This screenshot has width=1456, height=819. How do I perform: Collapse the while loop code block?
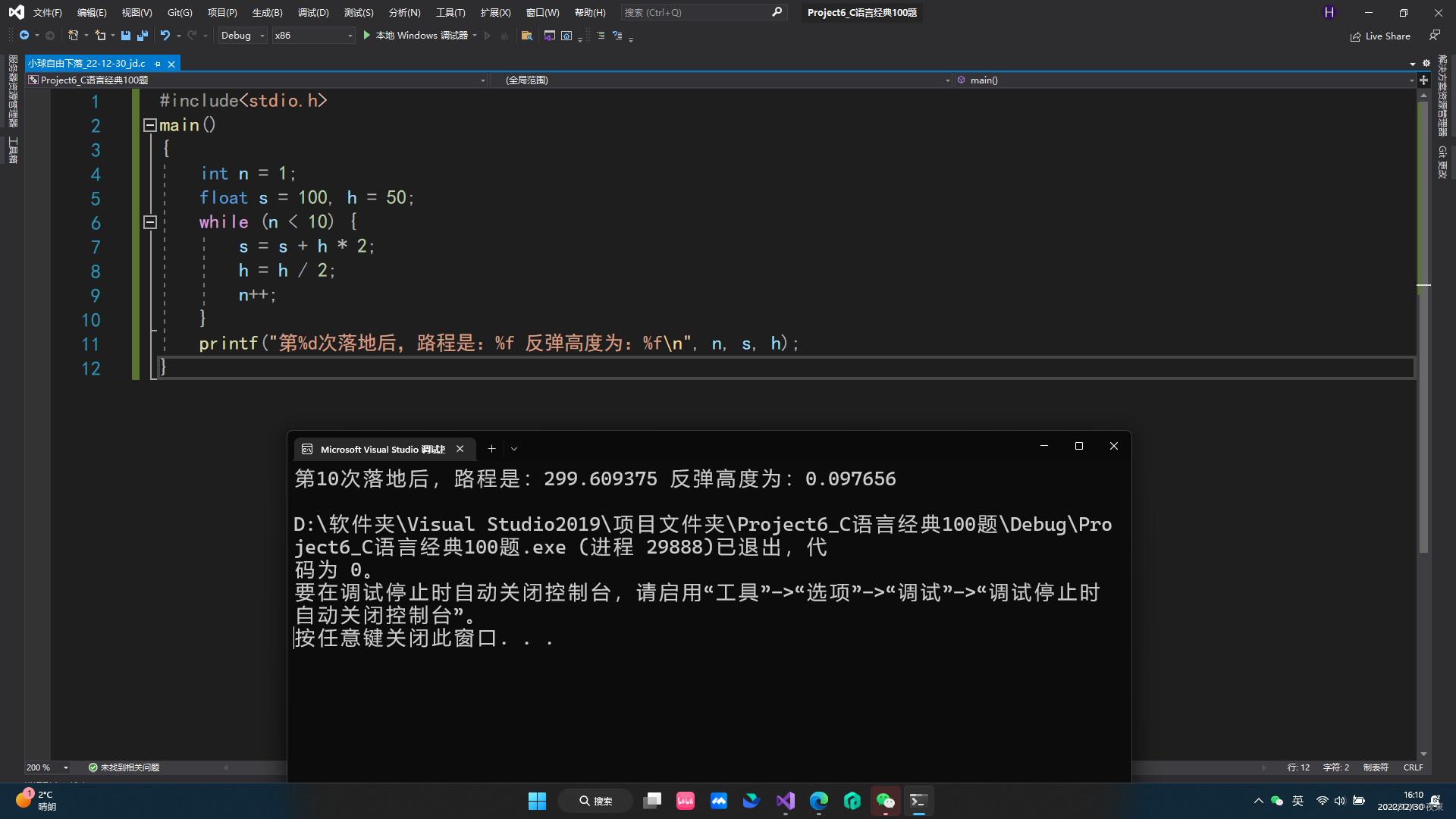149,222
